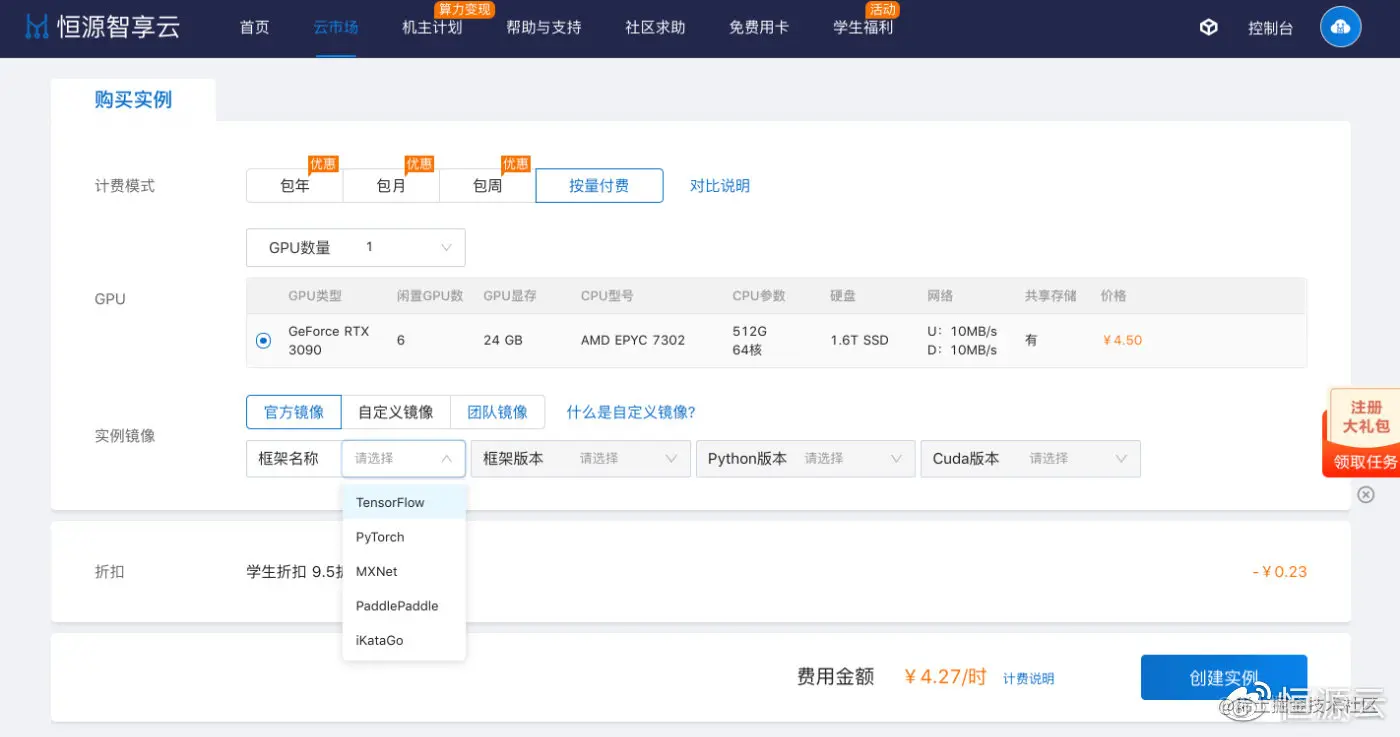1400x737 pixels.
Task: Click the 1.6T SSD cell
Action: [859, 340]
